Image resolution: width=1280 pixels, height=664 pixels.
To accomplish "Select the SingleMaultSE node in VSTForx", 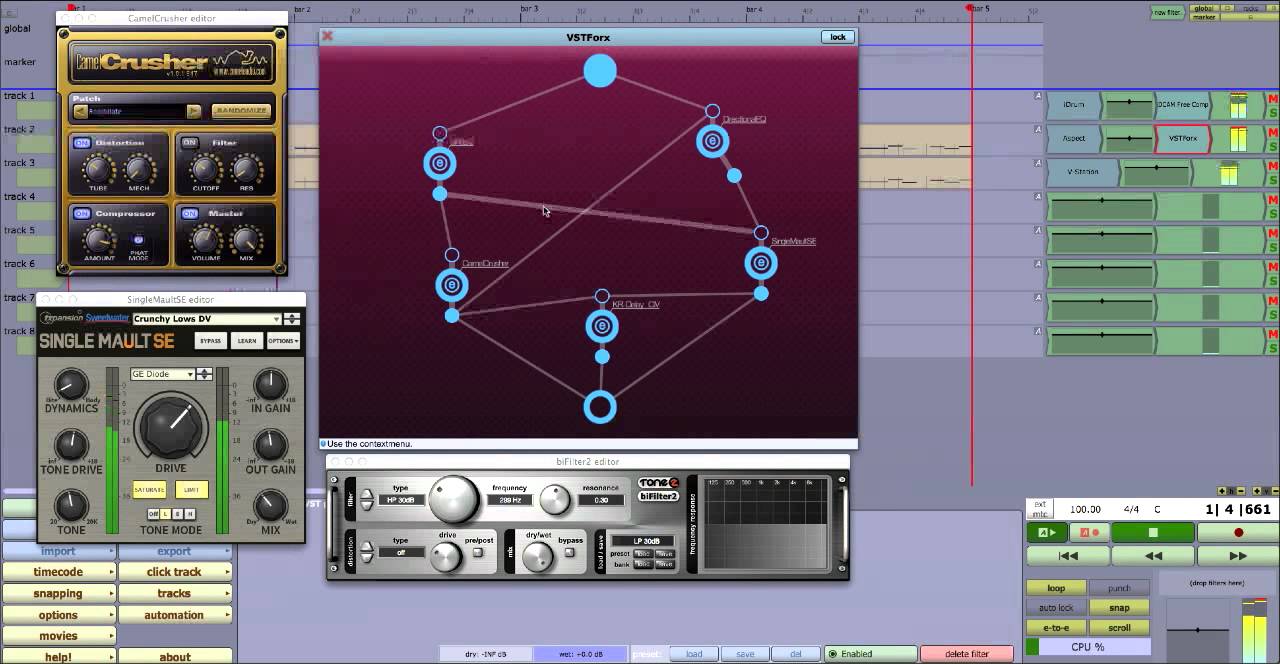I will [x=761, y=263].
